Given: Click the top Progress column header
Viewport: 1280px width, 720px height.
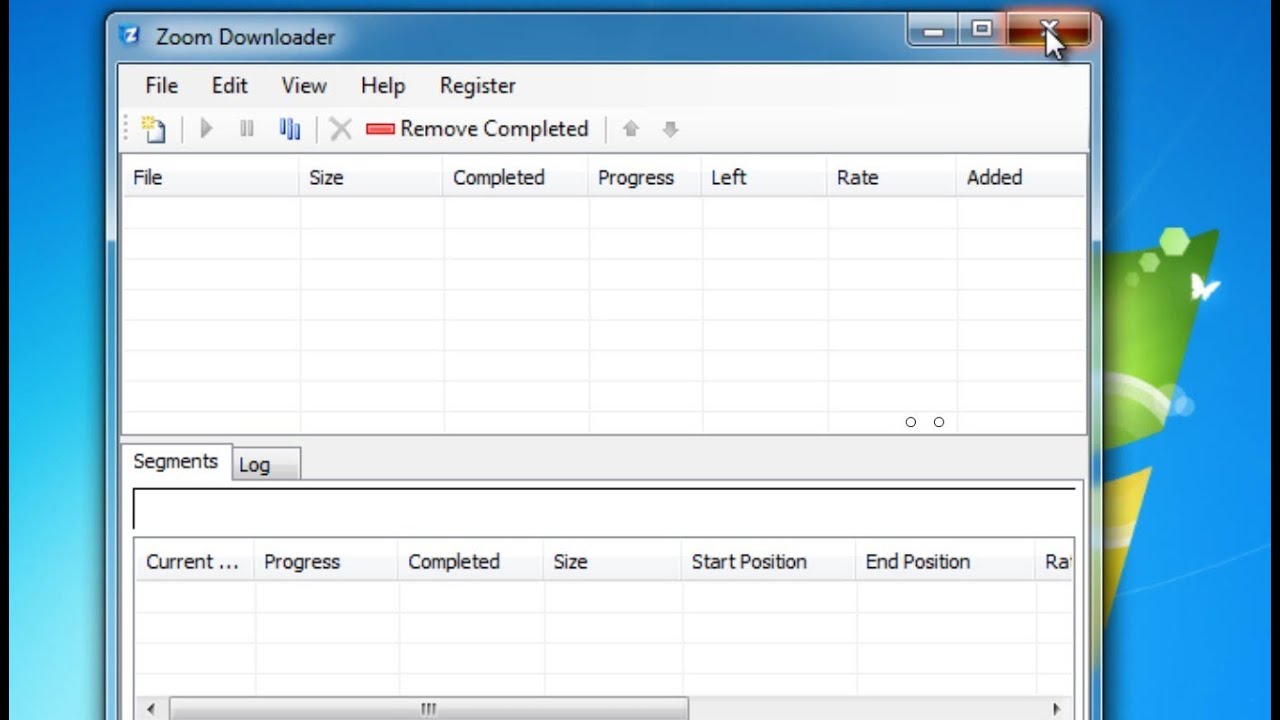Looking at the screenshot, I should coord(645,178).
